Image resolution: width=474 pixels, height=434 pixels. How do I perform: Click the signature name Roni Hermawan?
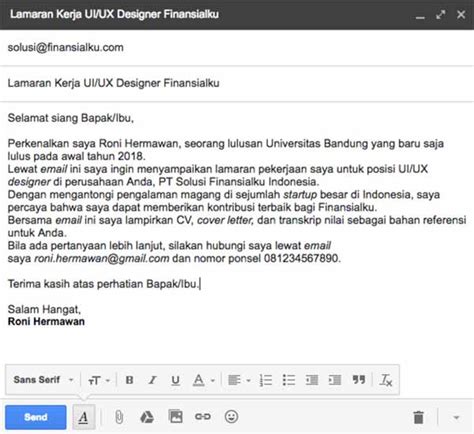tap(46, 322)
